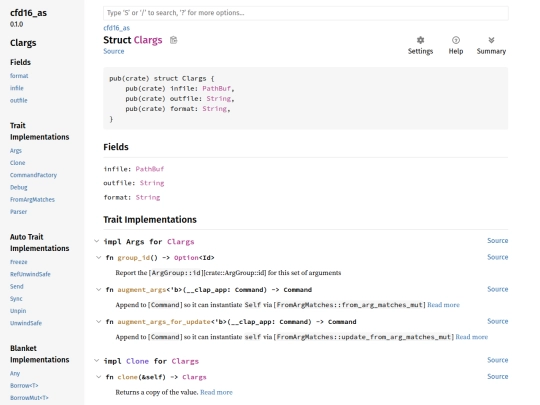Open Source link for clone function

[498, 377]
